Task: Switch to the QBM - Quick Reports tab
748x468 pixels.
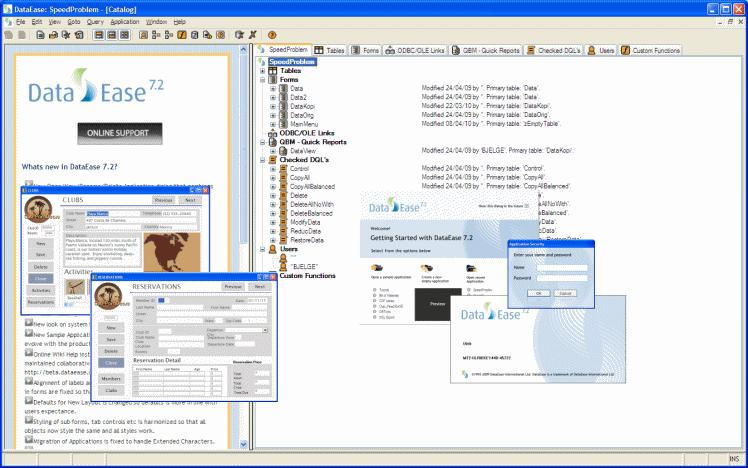Action: [x=486, y=50]
